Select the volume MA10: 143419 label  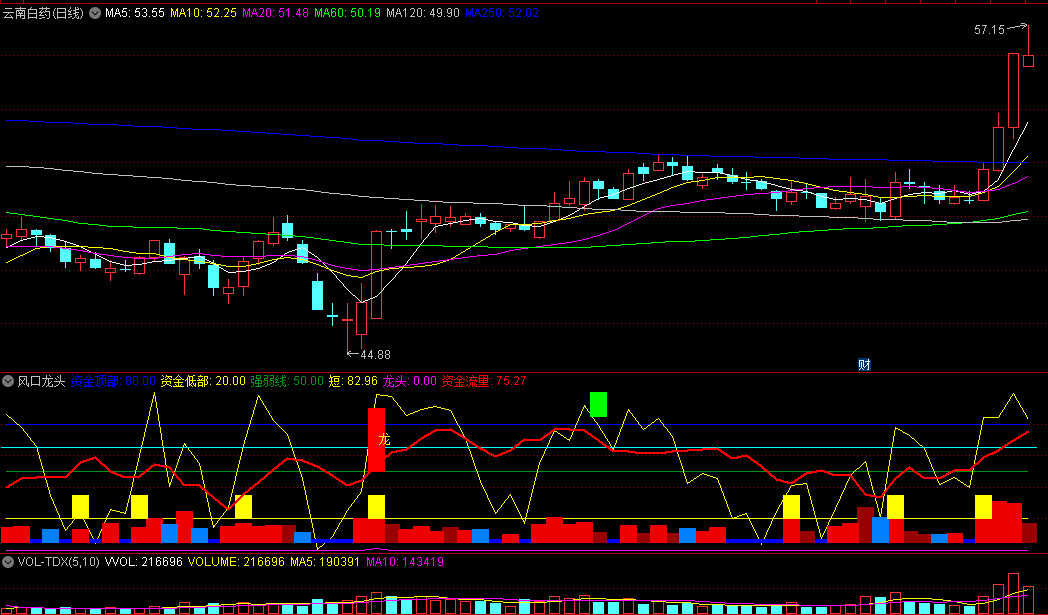click(405, 562)
